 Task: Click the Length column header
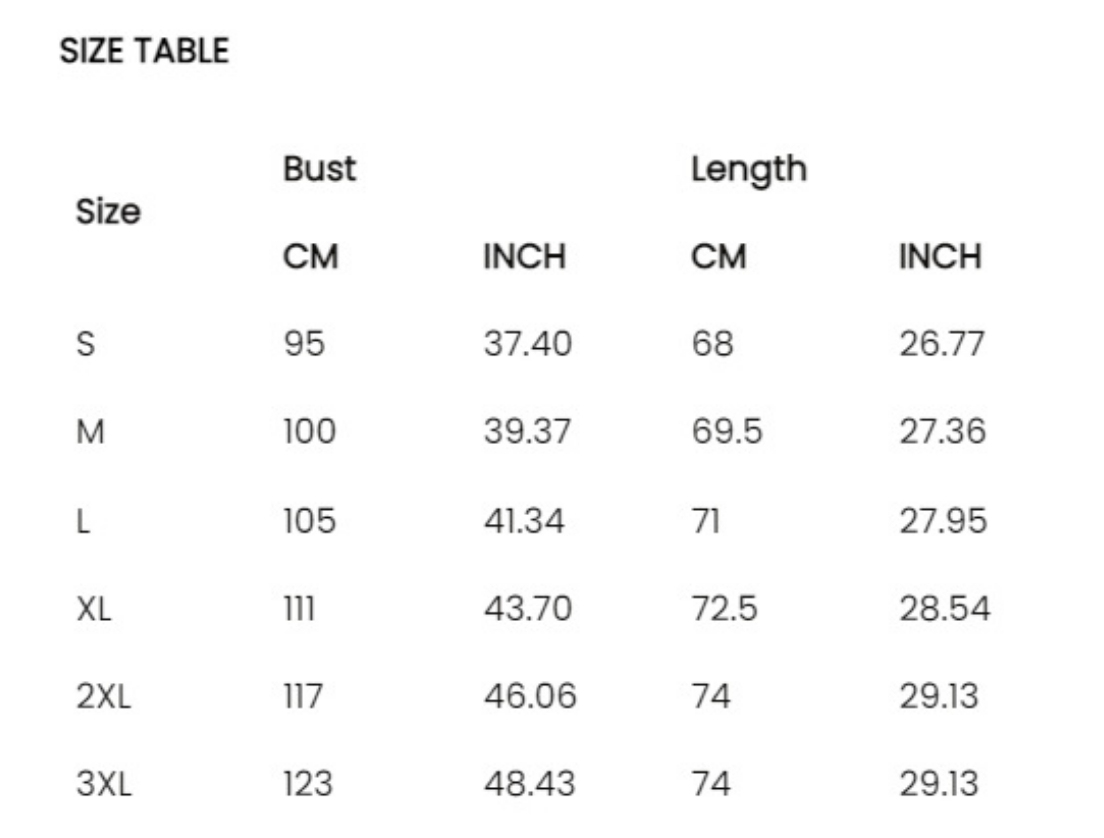(x=749, y=170)
